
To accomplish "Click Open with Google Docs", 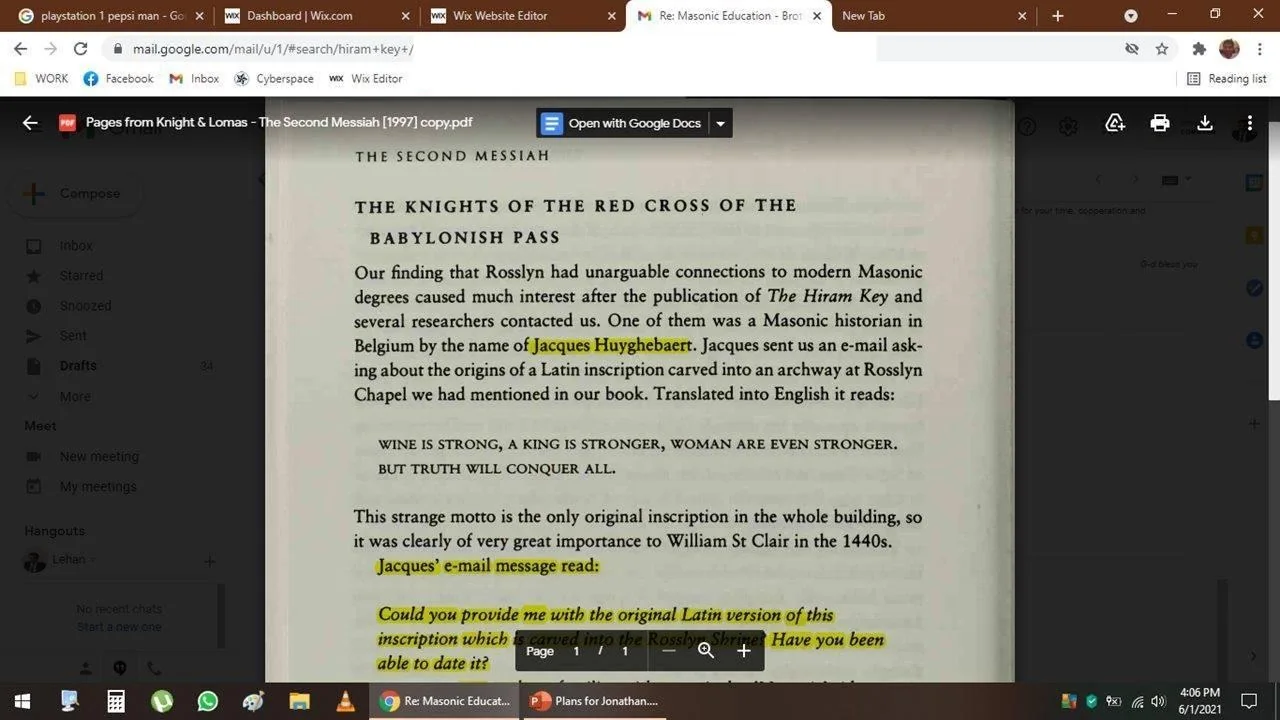I will pyautogui.click(x=621, y=123).
